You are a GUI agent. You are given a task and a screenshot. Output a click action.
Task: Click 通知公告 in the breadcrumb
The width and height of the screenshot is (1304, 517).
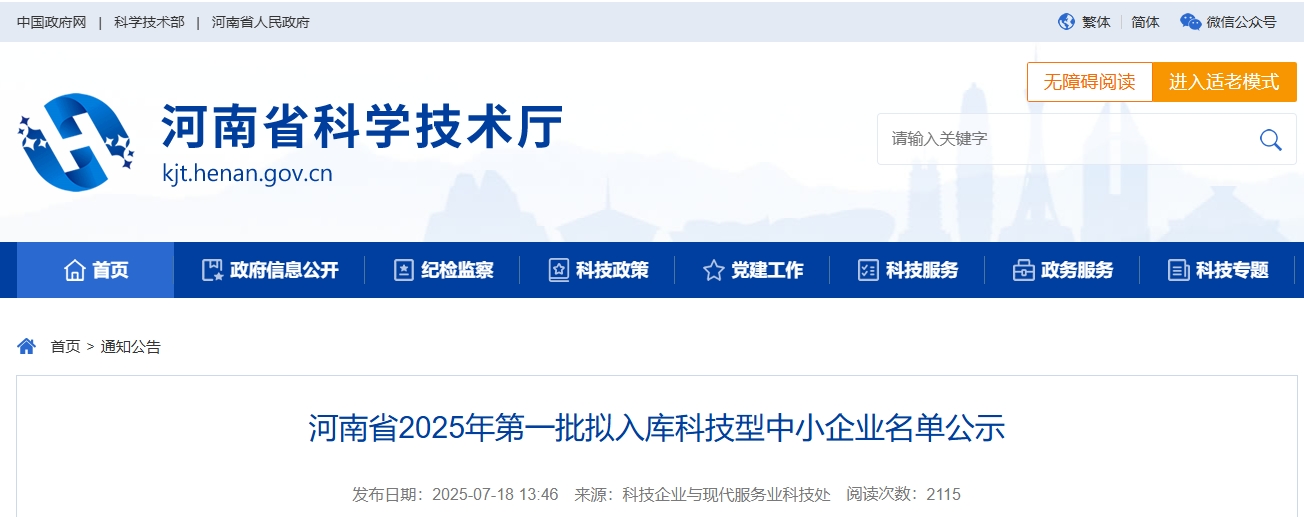131,347
